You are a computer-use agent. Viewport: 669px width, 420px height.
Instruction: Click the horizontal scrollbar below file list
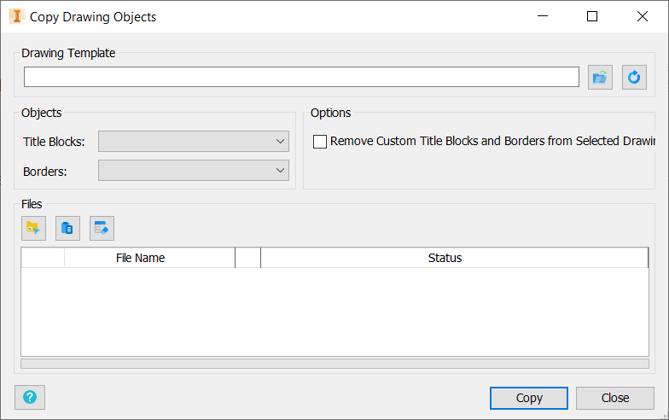tap(334, 363)
